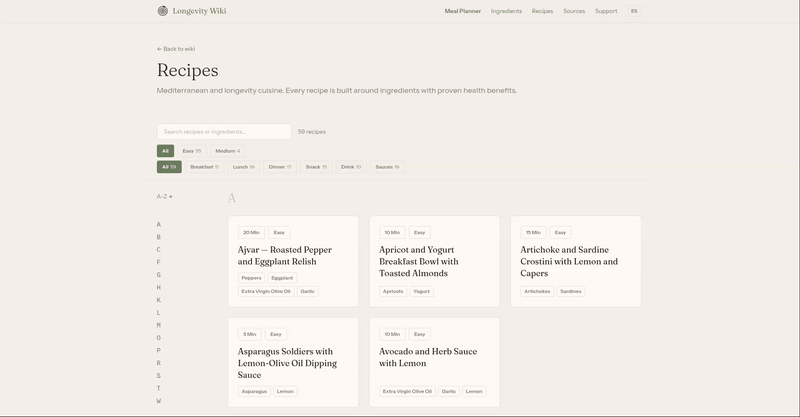Select the All difficulty filter
800x417 pixels.
[x=165, y=151]
